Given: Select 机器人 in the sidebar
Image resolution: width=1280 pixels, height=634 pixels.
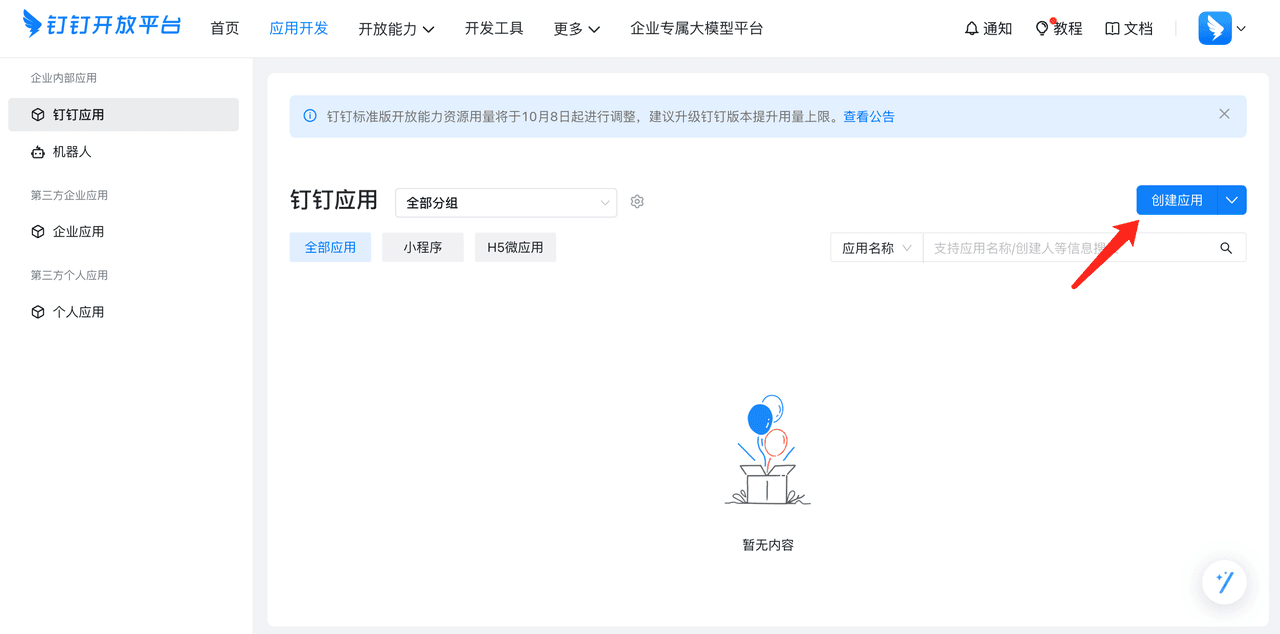Looking at the screenshot, I should [123, 152].
